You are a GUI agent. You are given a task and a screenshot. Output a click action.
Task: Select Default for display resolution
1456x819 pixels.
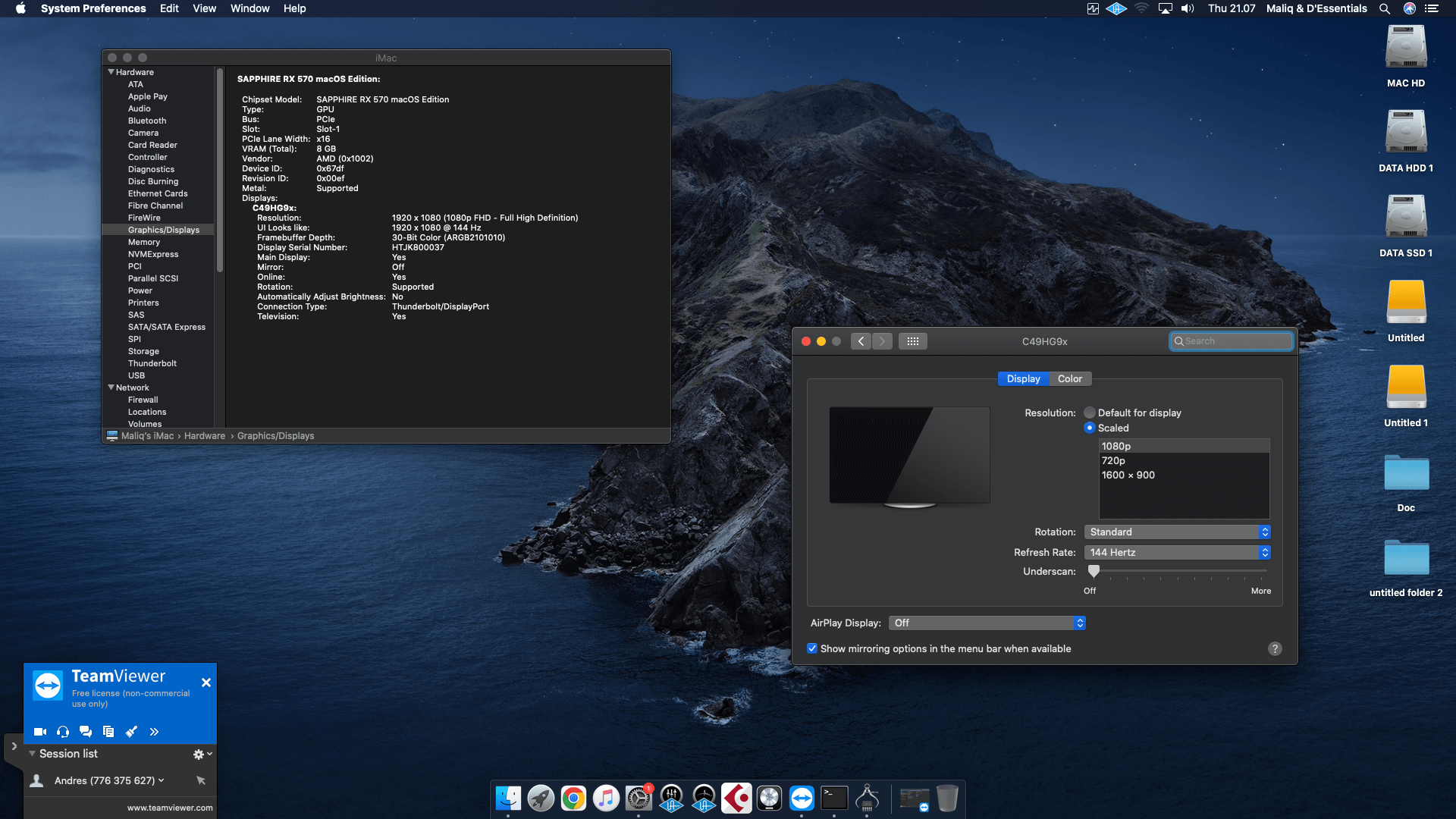1090,413
